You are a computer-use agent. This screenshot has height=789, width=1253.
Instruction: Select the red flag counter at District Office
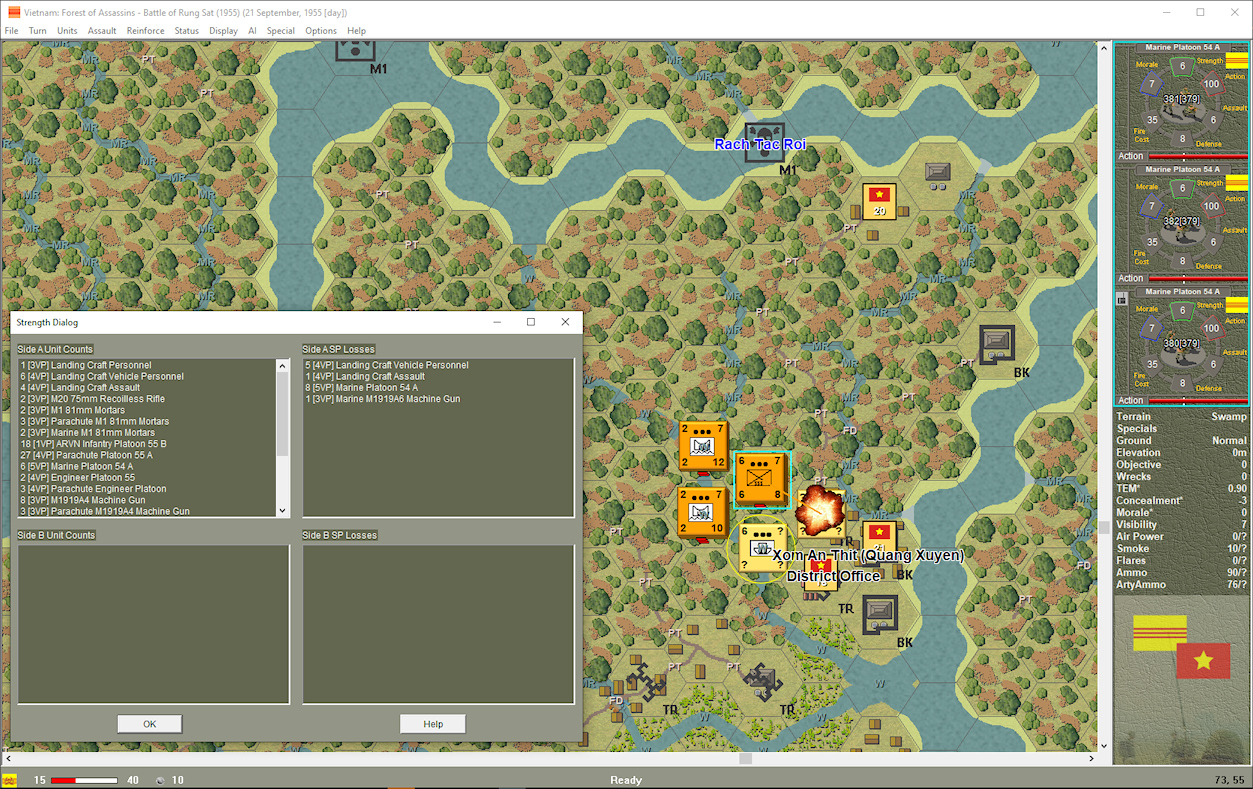coord(822,572)
